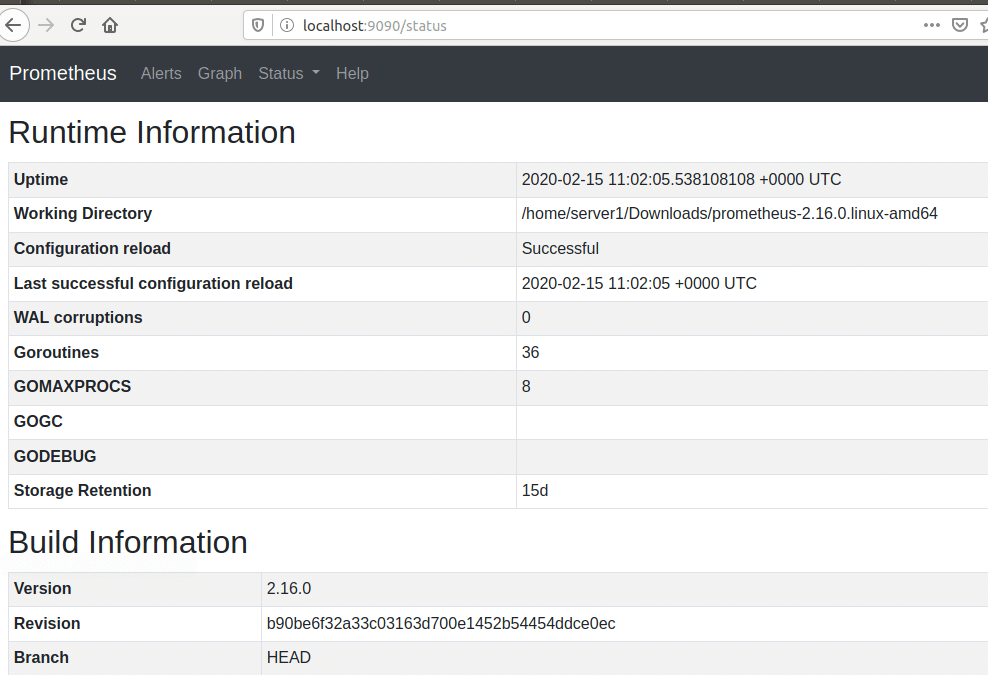Screen dimensions: 988x675
Task: Reload the current page
Action: click(x=78, y=25)
